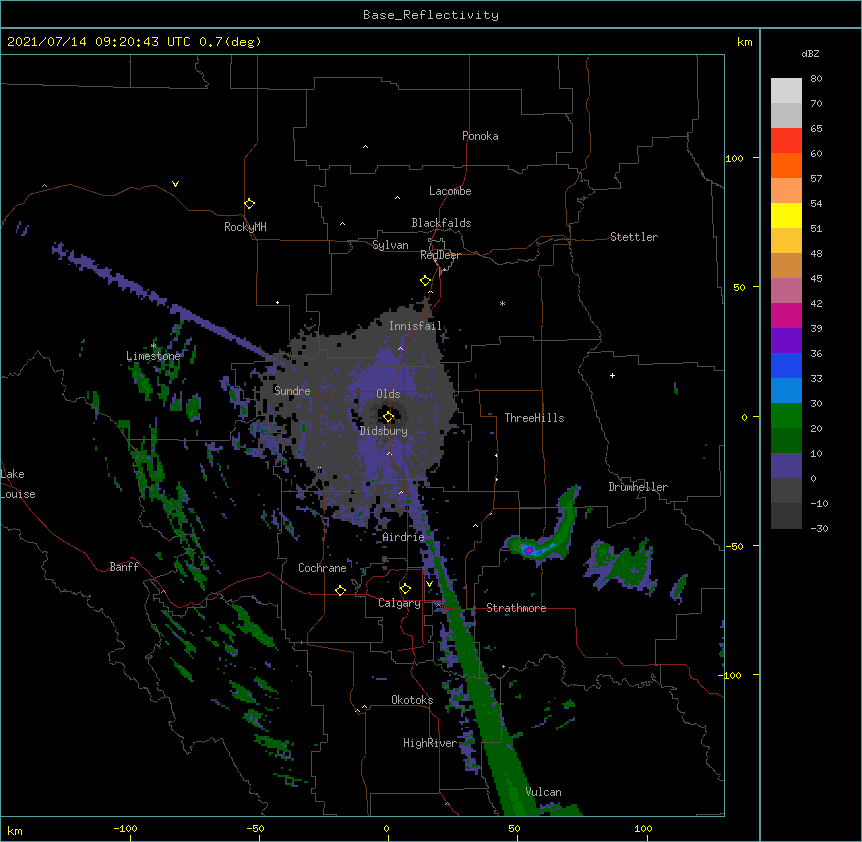Click the yellow marker below Cochrane

tap(340, 590)
